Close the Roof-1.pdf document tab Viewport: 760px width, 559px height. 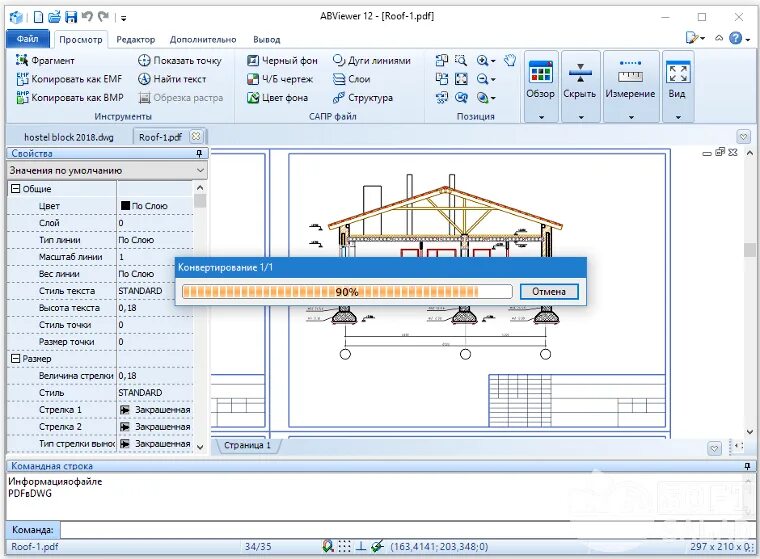pyautogui.click(x=196, y=136)
